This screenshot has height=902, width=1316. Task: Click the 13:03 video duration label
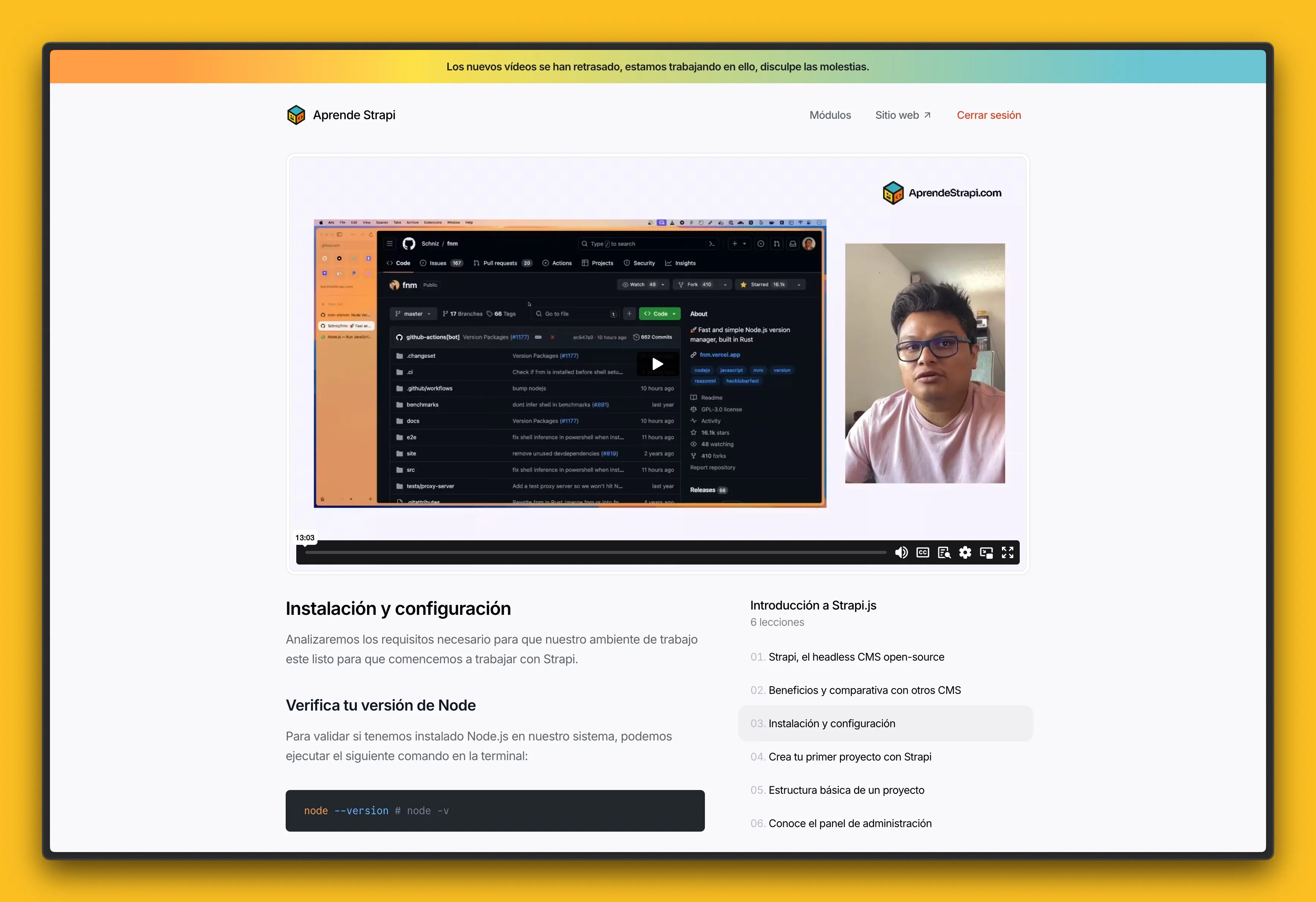[305, 537]
